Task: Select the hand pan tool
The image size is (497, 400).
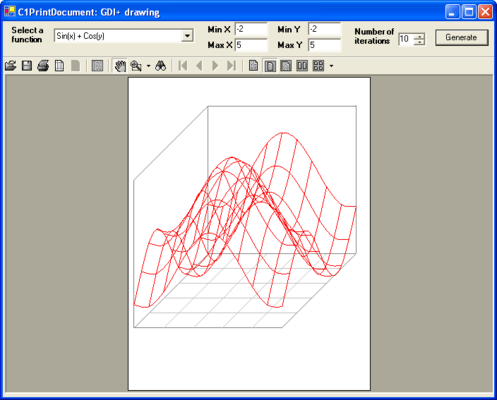Action: (x=120, y=66)
